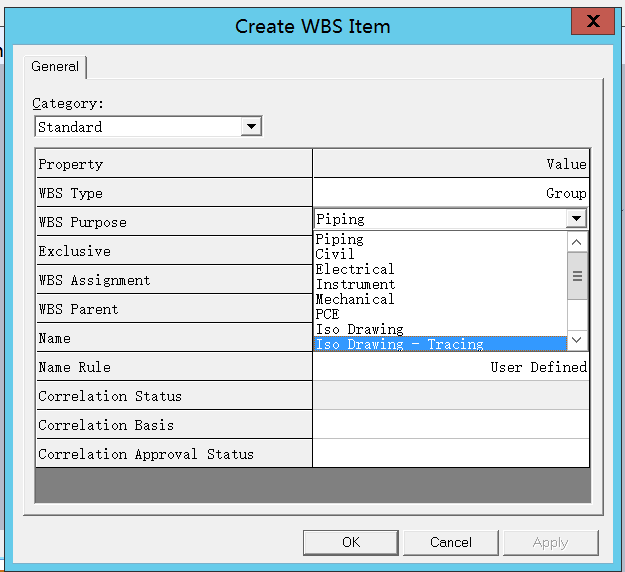Select the WBS Parent property row
This screenshot has width=625, height=572.
174,309
